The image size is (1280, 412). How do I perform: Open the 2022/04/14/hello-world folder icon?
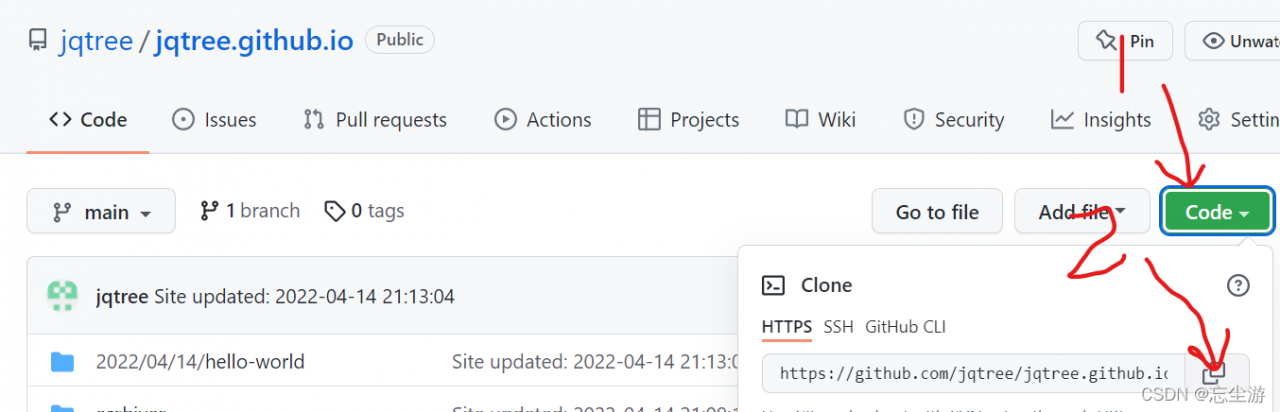(63, 362)
